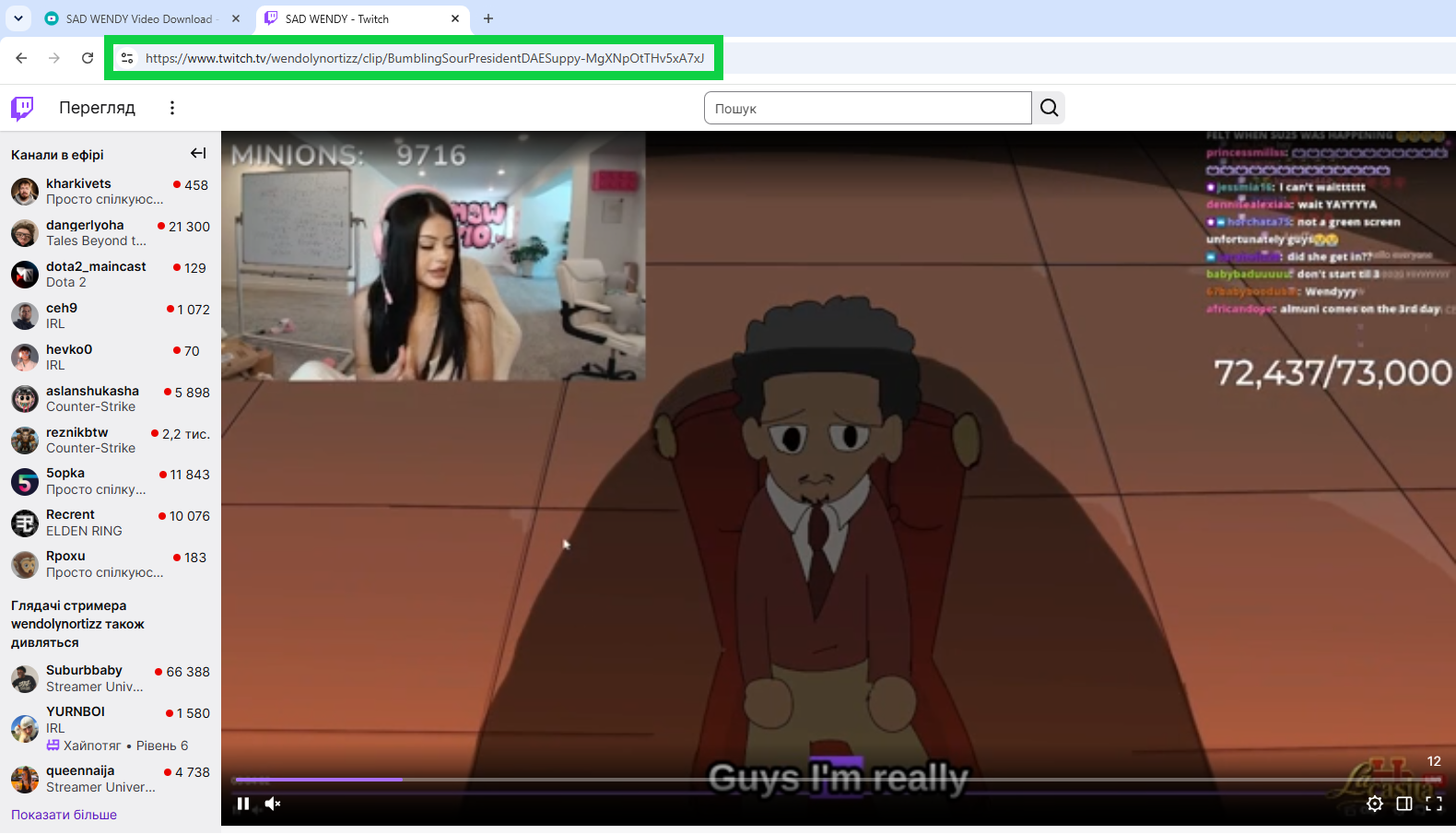Open the Rpoxu channel
Image resolution: width=1456 pixels, height=834 pixels.
(x=111, y=564)
